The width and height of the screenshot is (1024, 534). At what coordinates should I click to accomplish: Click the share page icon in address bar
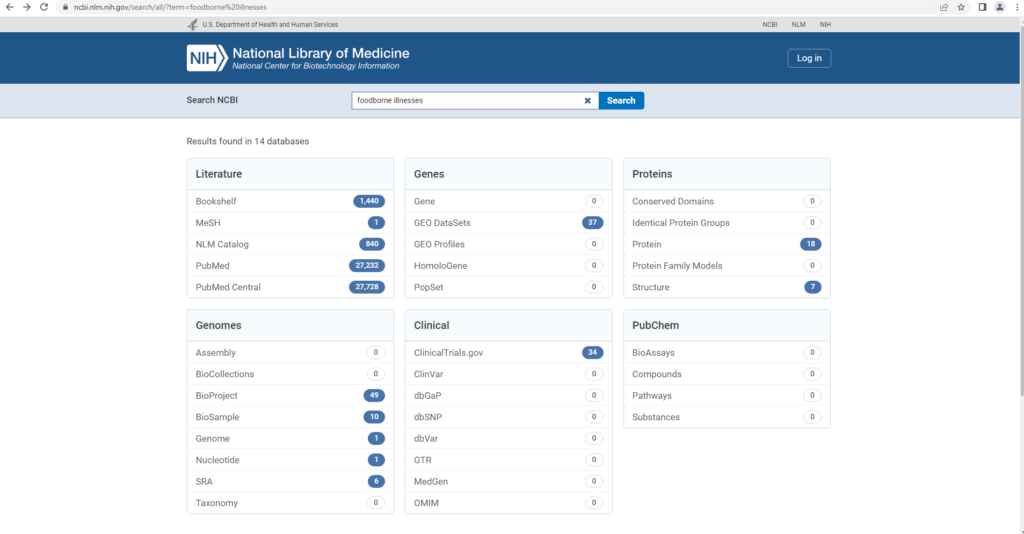(x=944, y=7)
